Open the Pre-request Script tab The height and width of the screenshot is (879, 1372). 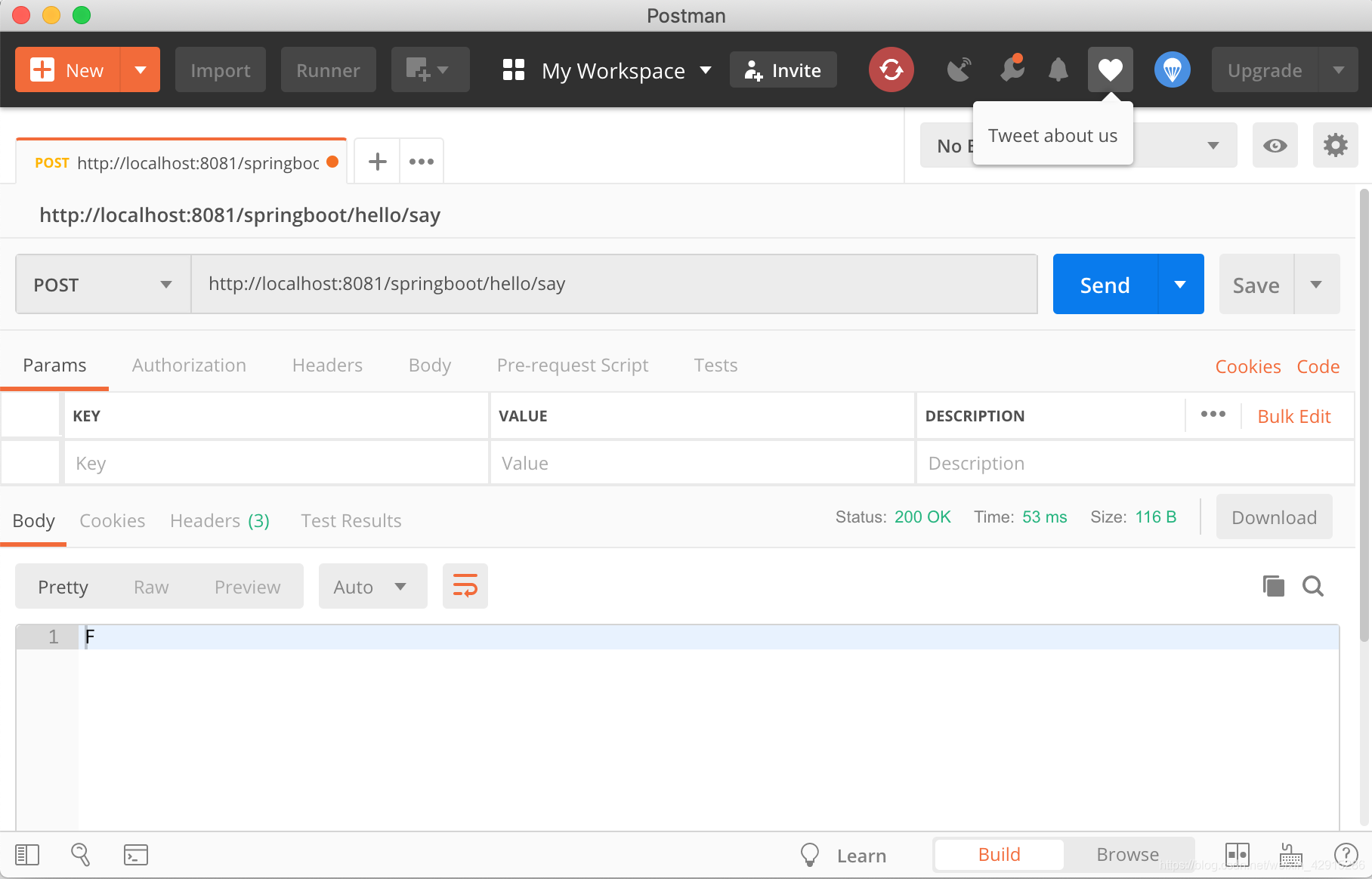tap(572, 365)
